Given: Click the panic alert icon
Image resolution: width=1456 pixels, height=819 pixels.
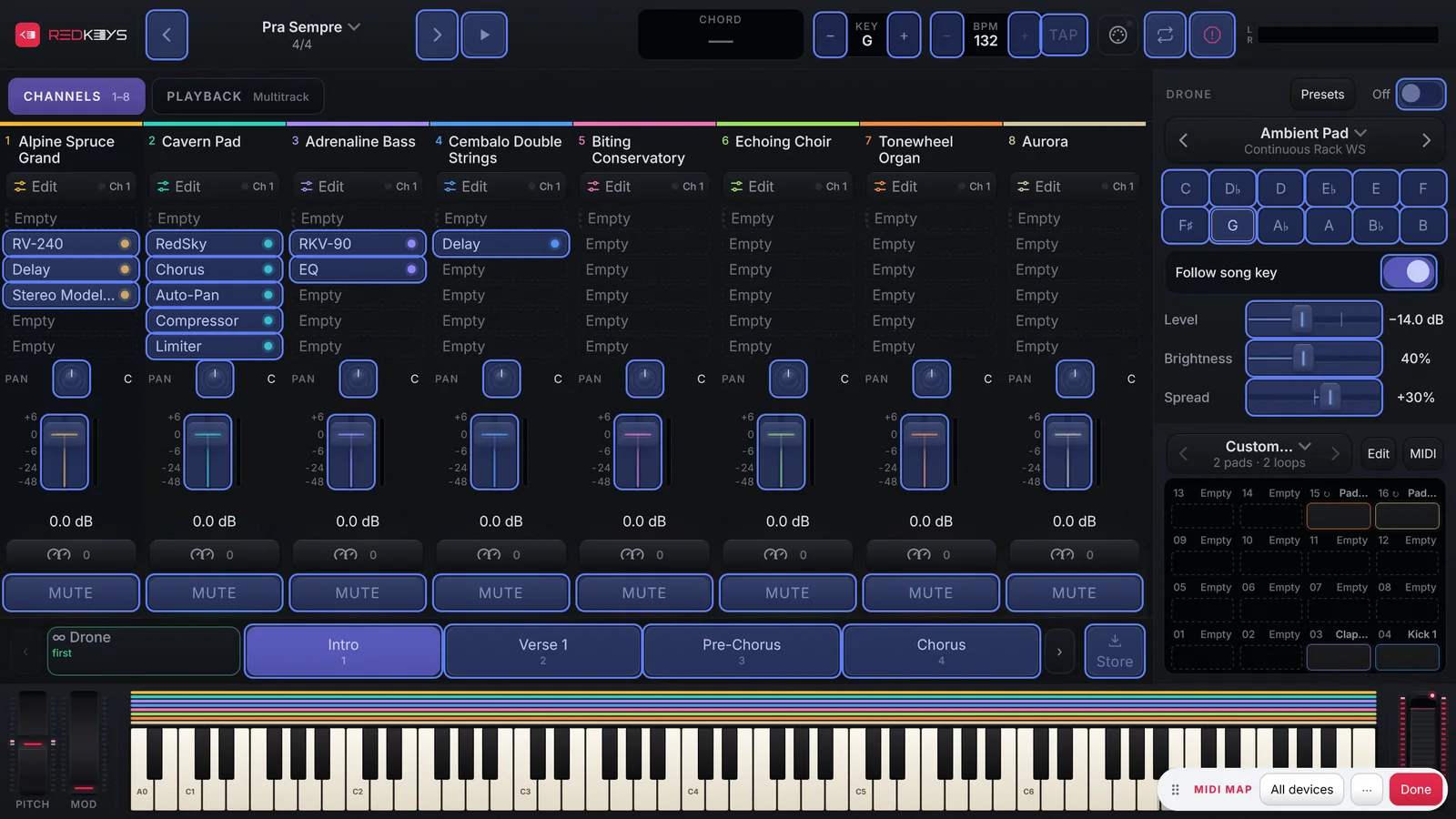Looking at the screenshot, I should 1212,35.
